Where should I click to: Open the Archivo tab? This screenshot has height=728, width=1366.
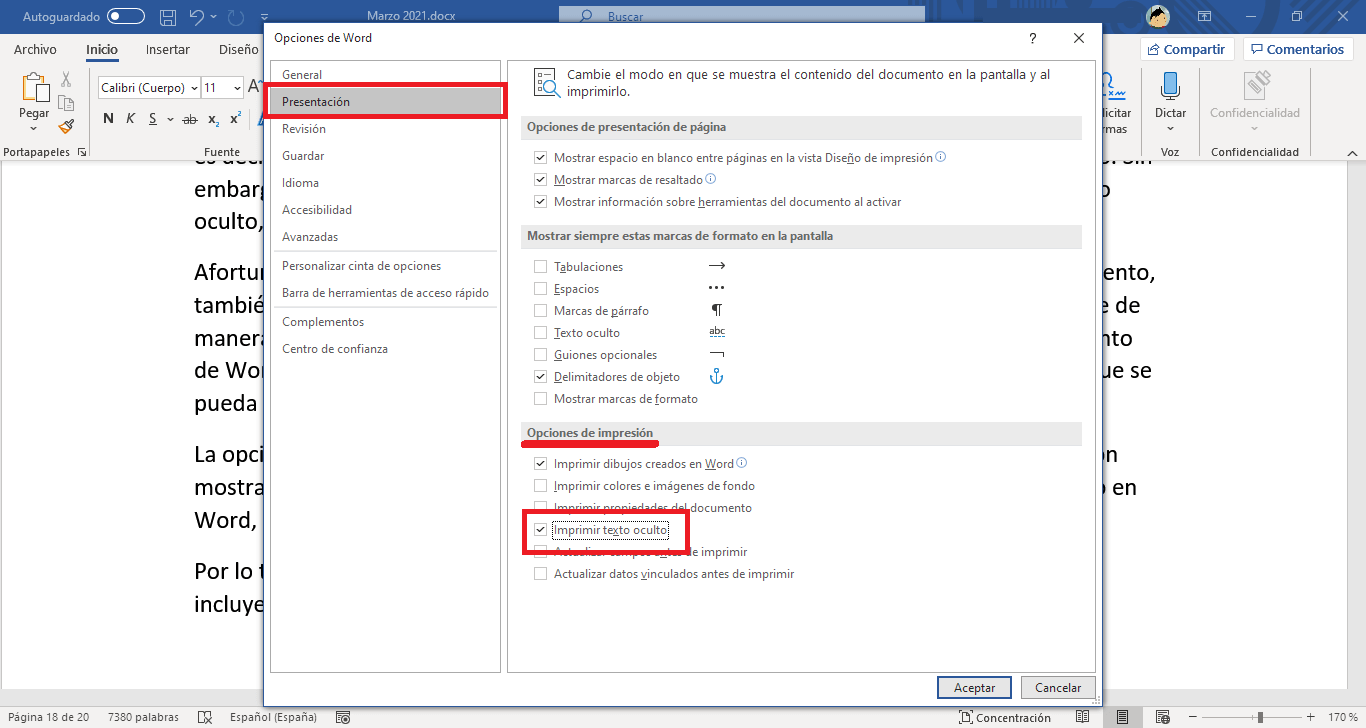(35, 49)
